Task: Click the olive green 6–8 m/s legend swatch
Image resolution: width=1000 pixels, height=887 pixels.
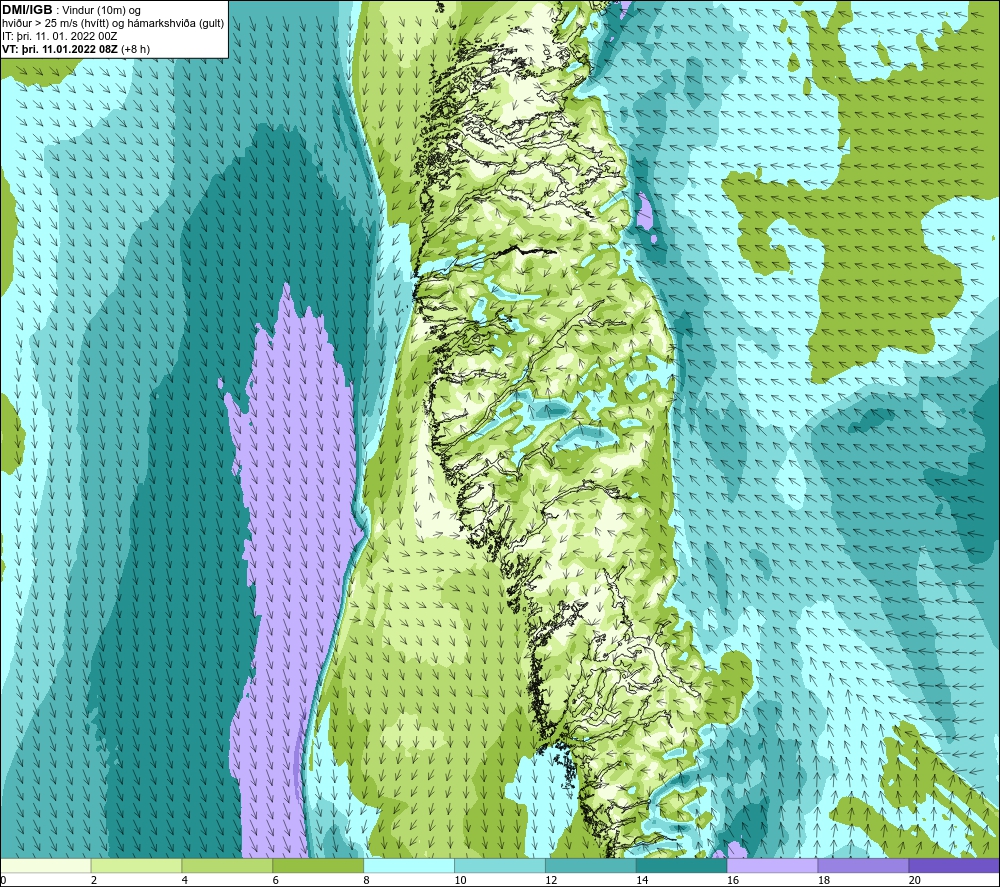Action: tap(318, 865)
